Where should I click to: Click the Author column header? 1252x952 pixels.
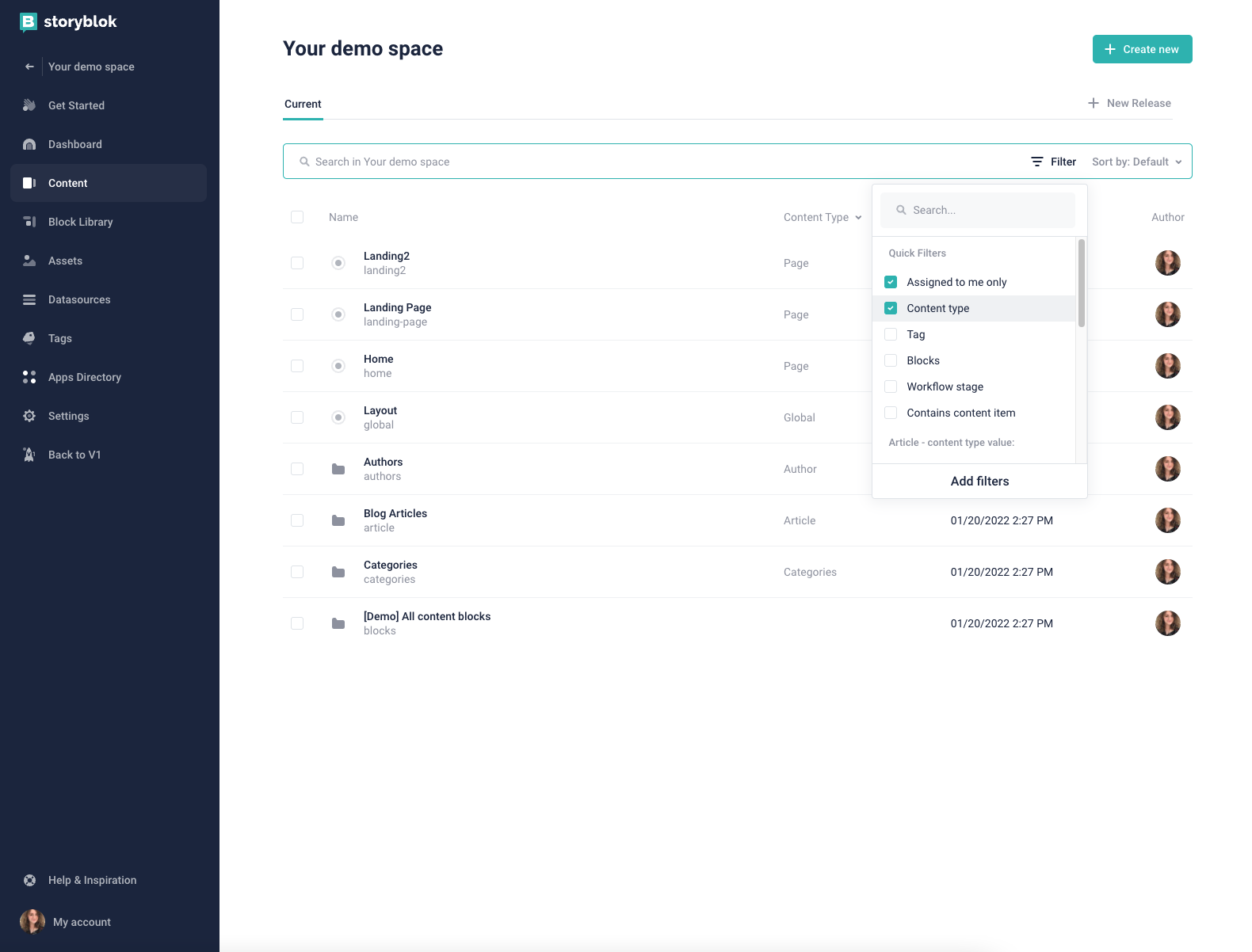(1168, 217)
